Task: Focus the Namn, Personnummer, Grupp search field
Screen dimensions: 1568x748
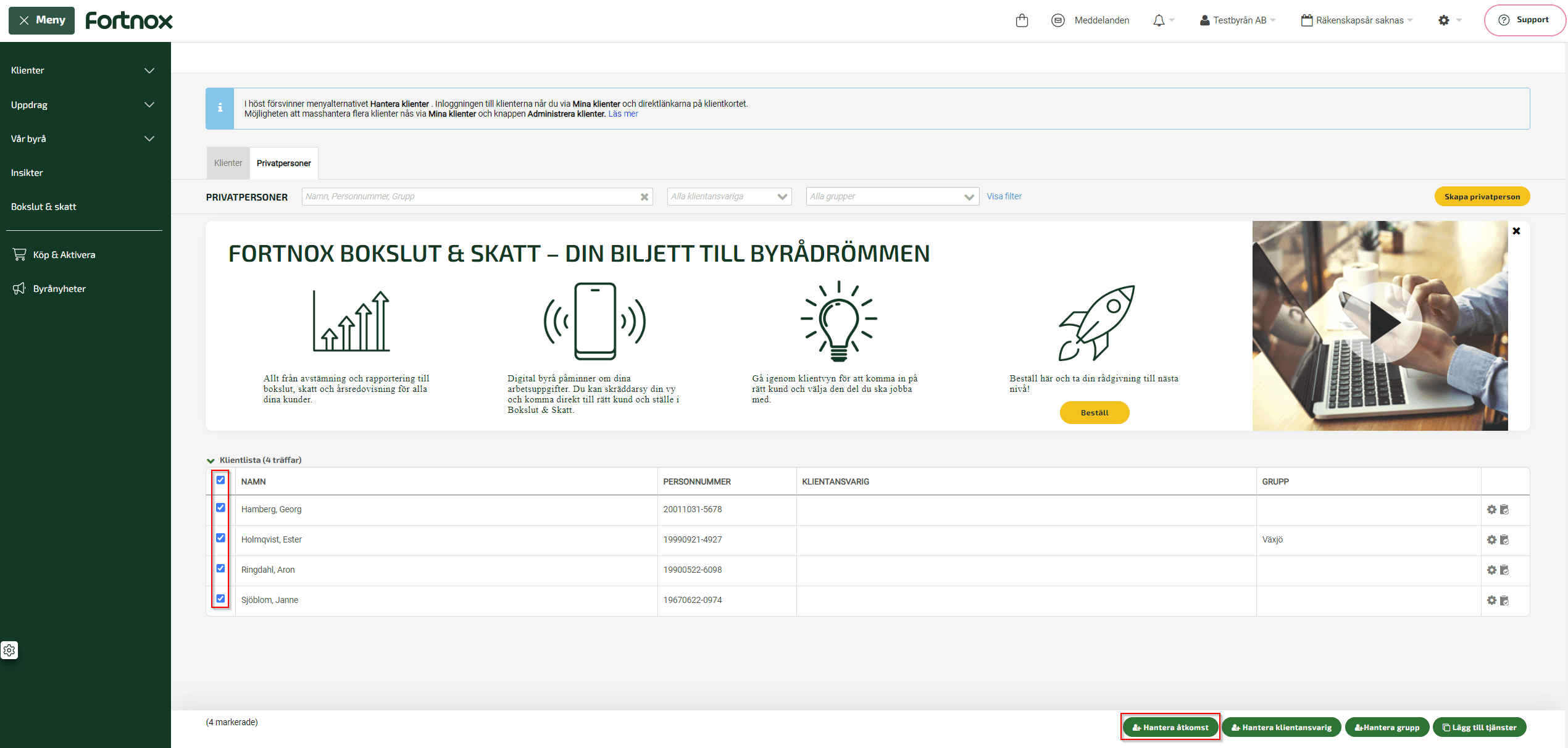Action: tap(477, 197)
